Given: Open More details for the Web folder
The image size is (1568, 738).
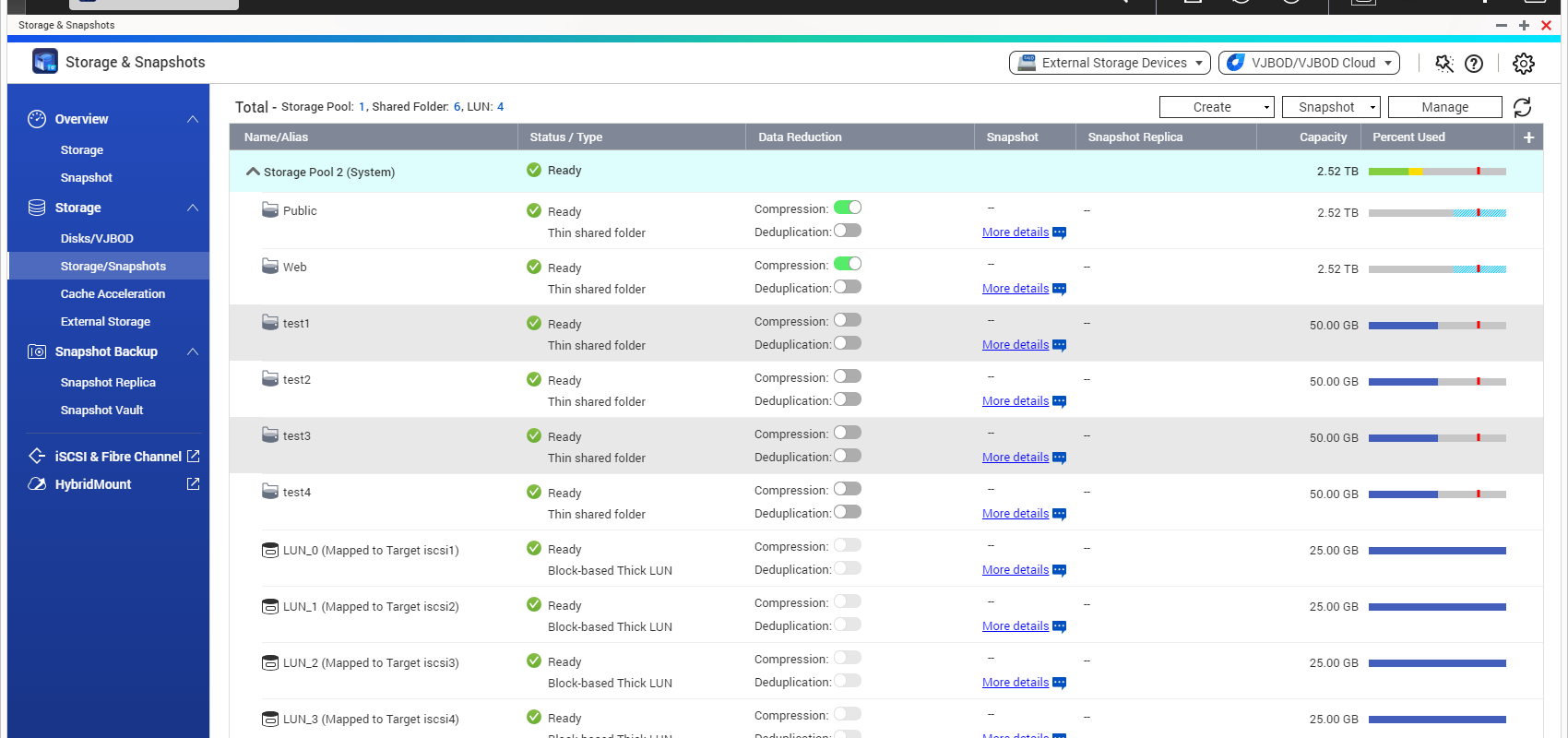Looking at the screenshot, I should tap(1016, 289).
